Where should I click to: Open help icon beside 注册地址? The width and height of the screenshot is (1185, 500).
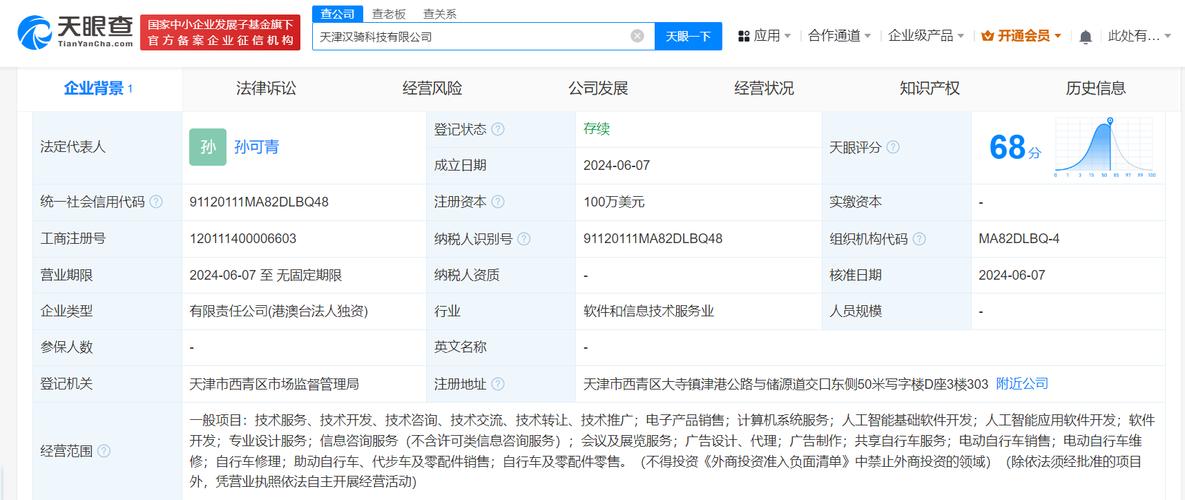[x=498, y=384]
